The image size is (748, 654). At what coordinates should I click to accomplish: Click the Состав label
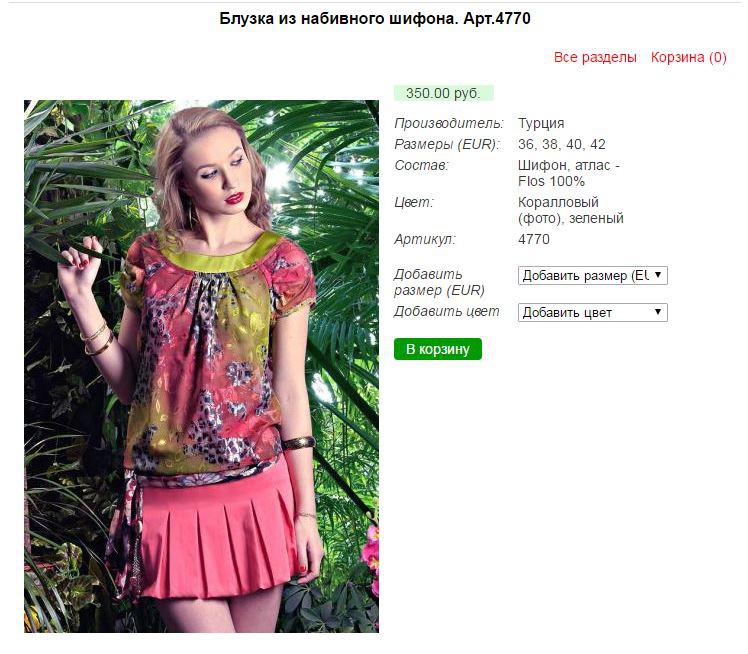click(x=421, y=166)
